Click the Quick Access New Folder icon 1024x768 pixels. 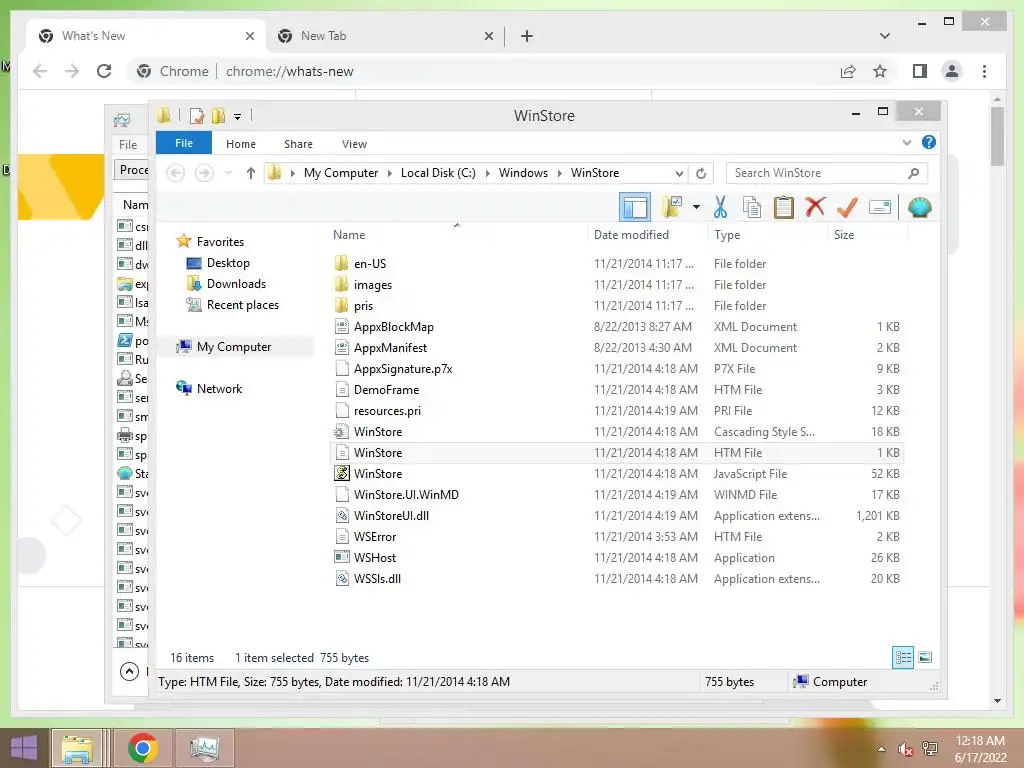click(x=217, y=116)
